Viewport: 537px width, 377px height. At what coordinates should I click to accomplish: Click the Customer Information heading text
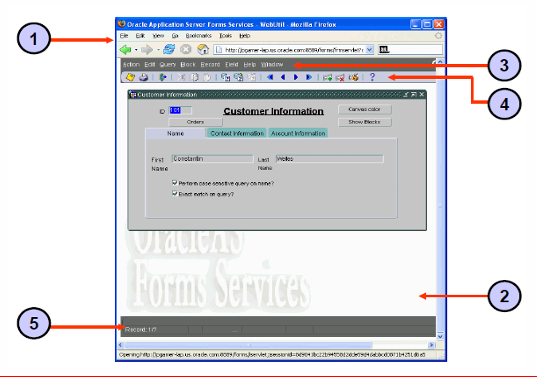click(273, 111)
